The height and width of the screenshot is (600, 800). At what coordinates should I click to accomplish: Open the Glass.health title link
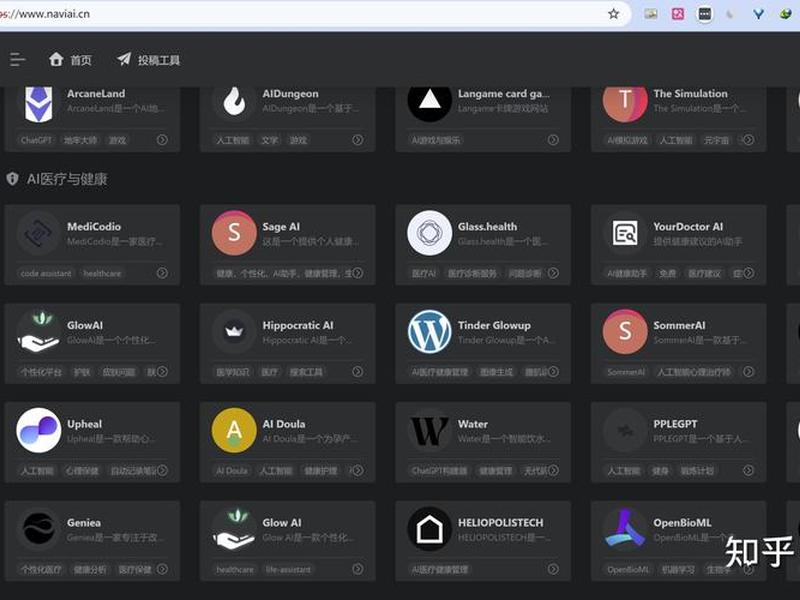pyautogui.click(x=487, y=227)
